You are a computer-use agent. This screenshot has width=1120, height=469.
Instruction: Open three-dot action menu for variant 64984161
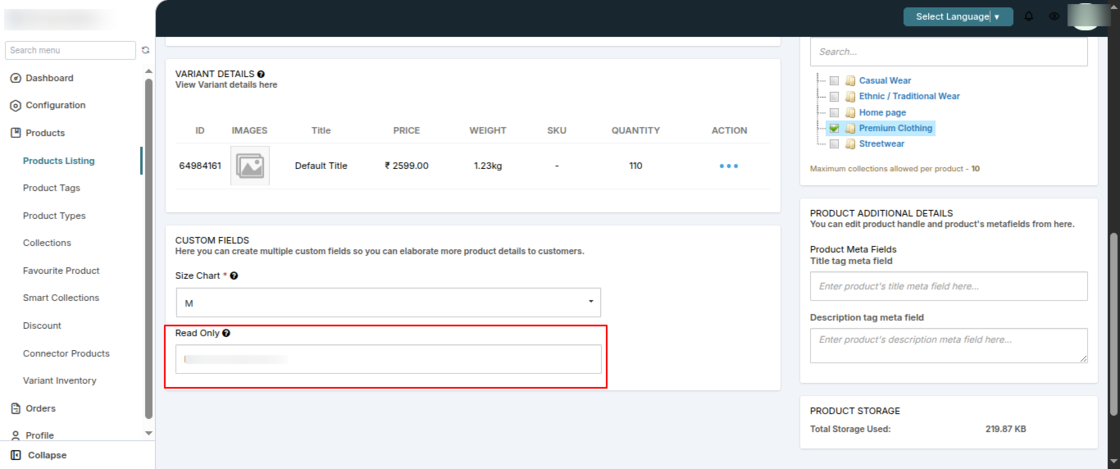(729, 166)
